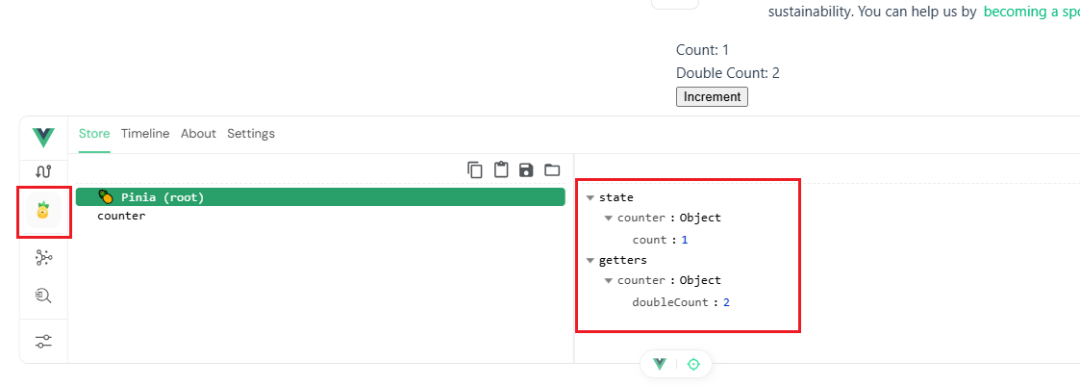The image size is (1080, 387).
Task: Click the Vue logo in devtools header
Action: pos(43,136)
